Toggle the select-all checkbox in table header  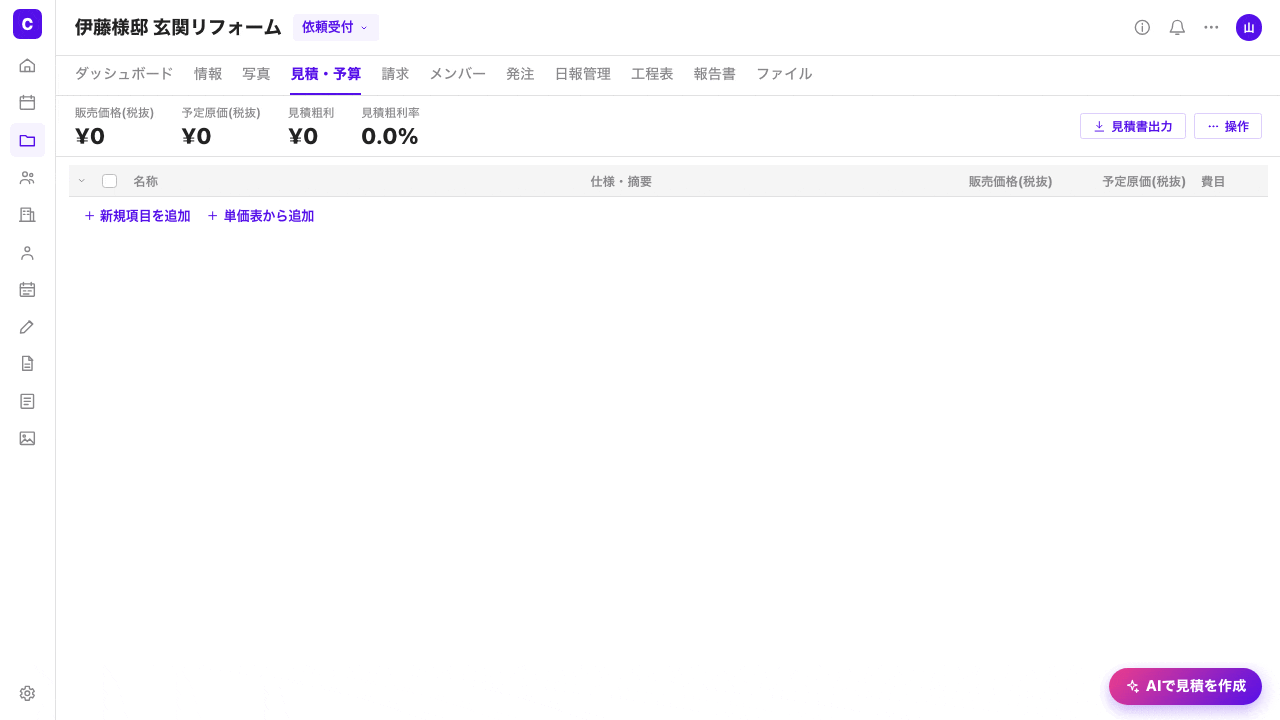[110, 181]
